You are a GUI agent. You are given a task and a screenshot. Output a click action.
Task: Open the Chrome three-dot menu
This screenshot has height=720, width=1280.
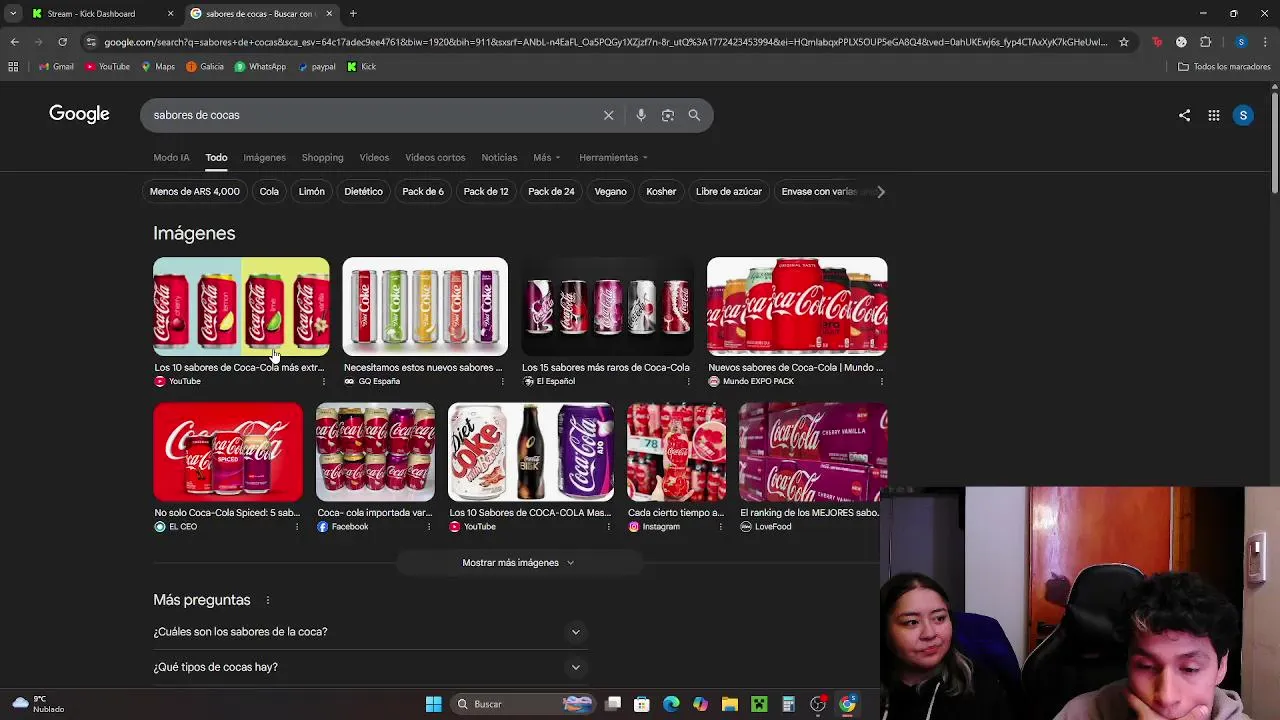1265,42
